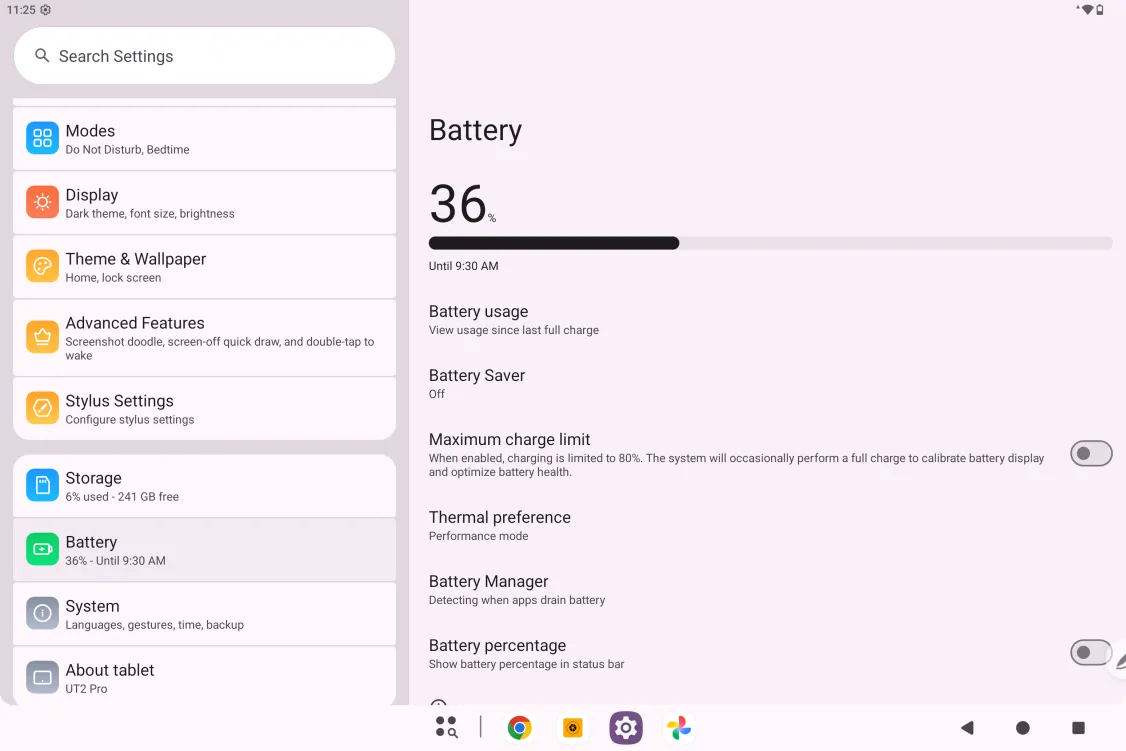Tap the Home navigation circle
The image size is (1126, 751).
pyautogui.click(x=1023, y=728)
